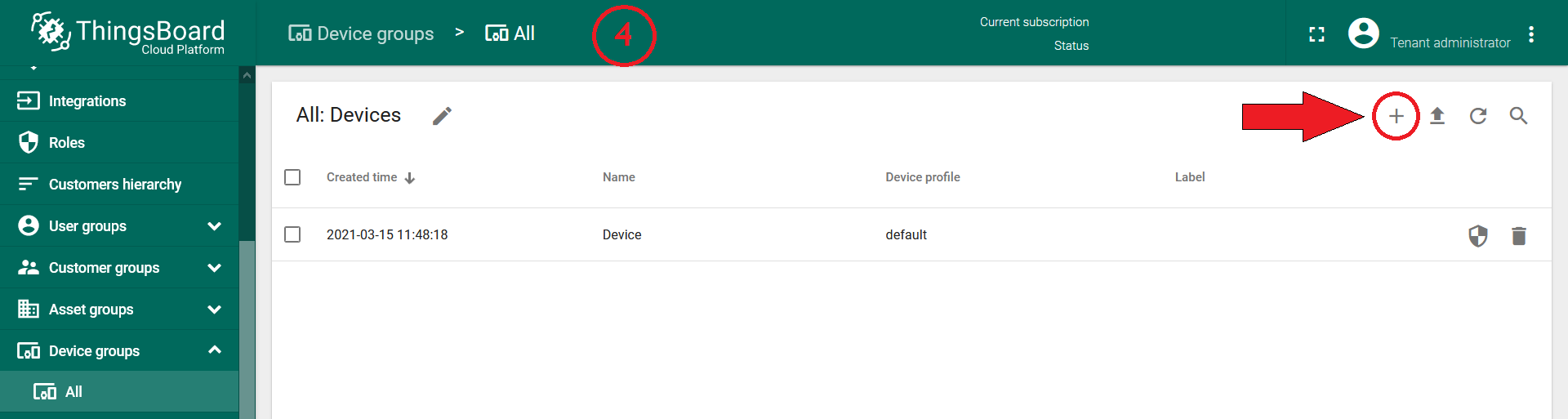Open the device search icon
The image size is (1568, 419).
coord(1518,116)
